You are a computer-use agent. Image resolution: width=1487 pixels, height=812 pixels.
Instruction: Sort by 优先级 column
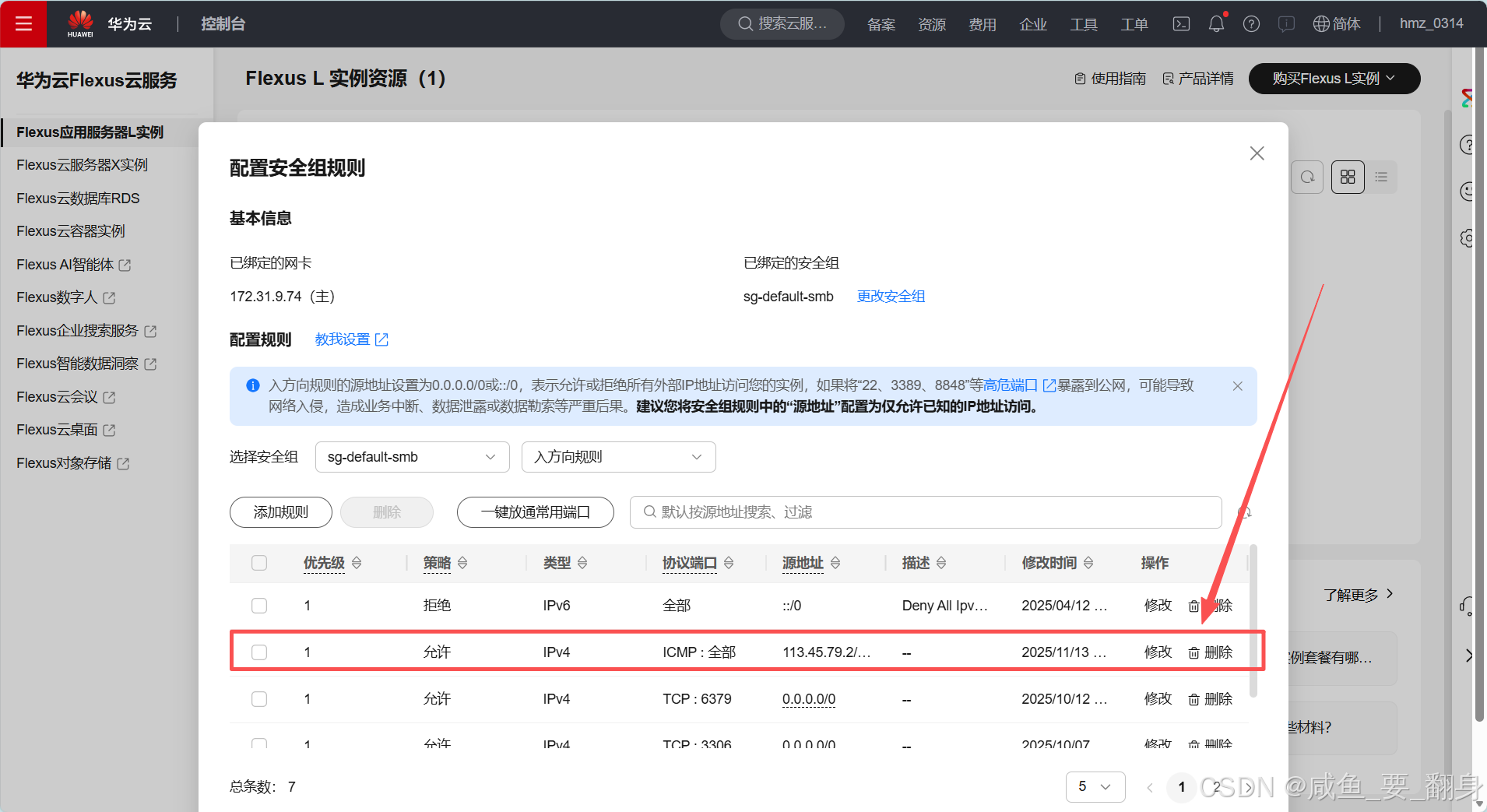click(357, 563)
